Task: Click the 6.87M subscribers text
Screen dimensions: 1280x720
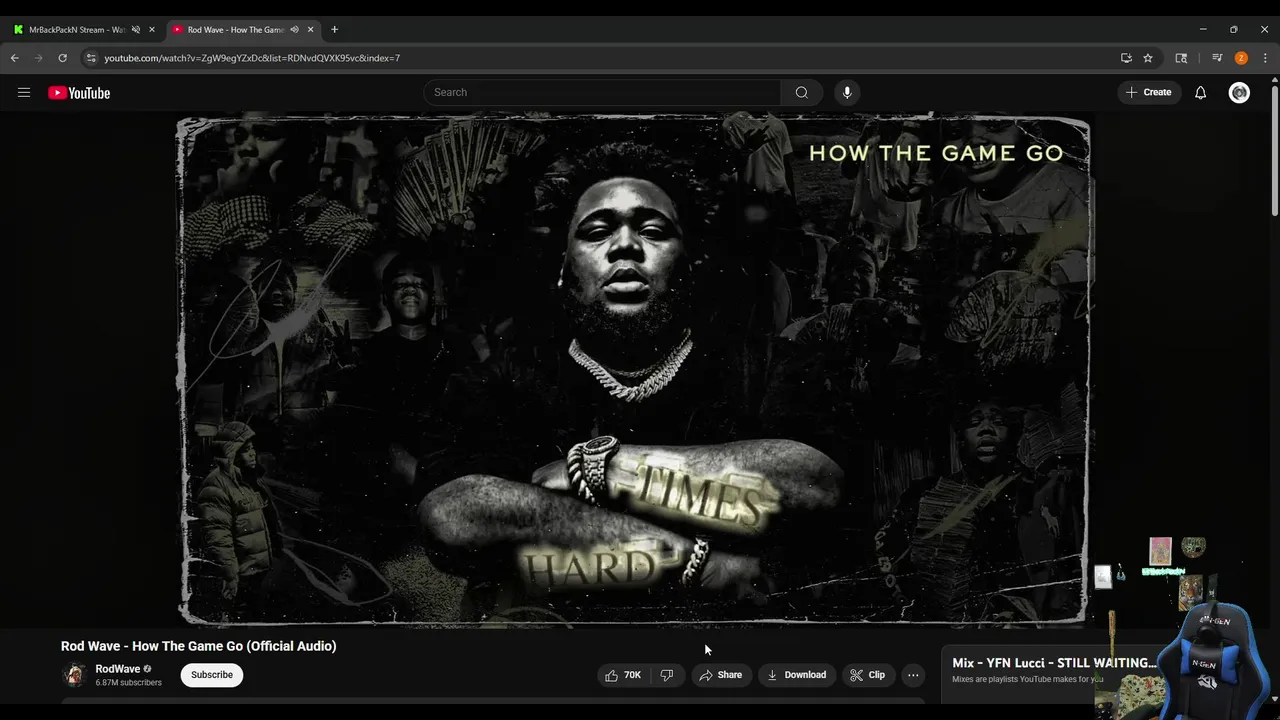Action: pyautogui.click(x=128, y=683)
